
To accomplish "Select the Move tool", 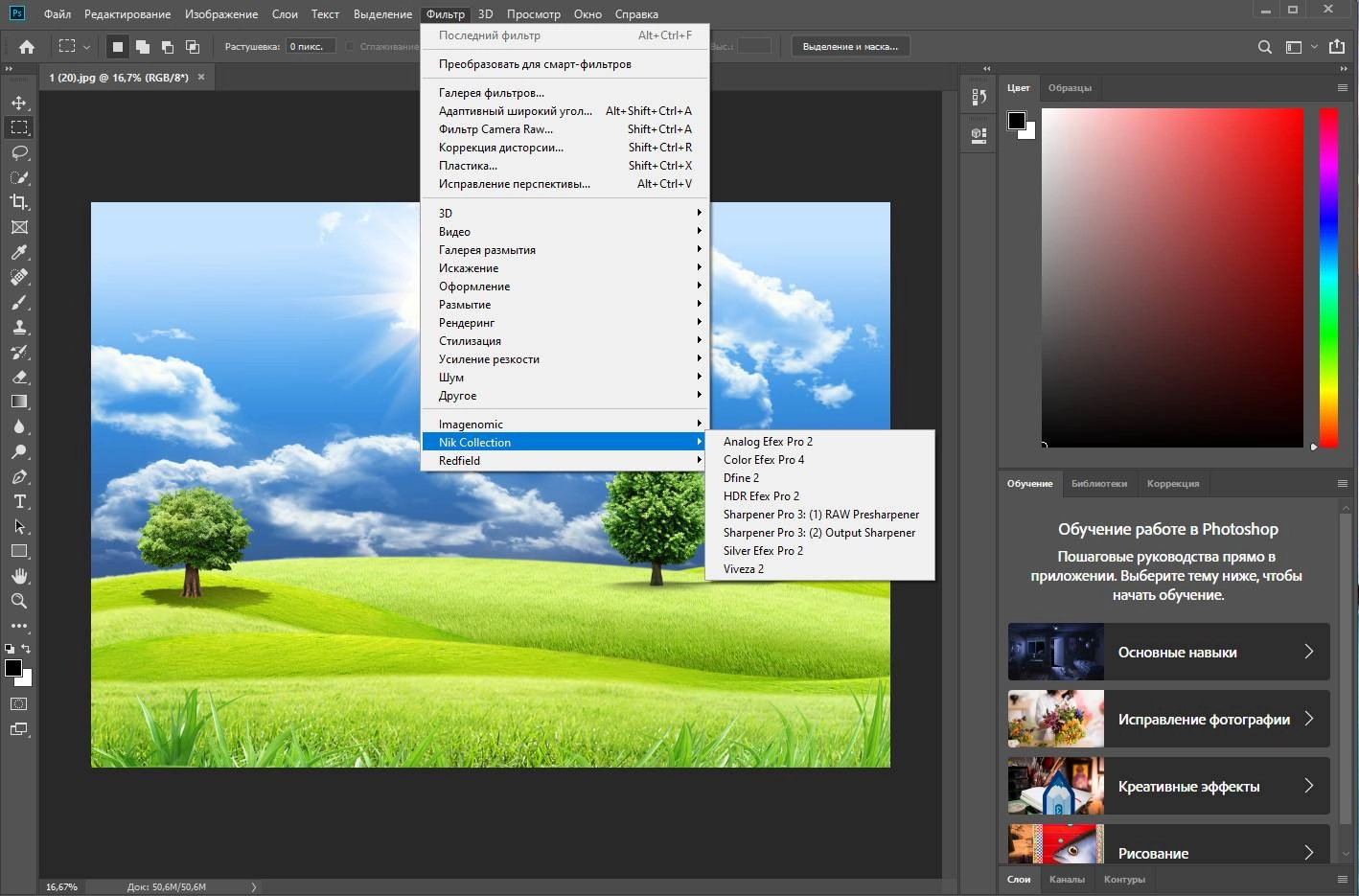I will pos(19,103).
